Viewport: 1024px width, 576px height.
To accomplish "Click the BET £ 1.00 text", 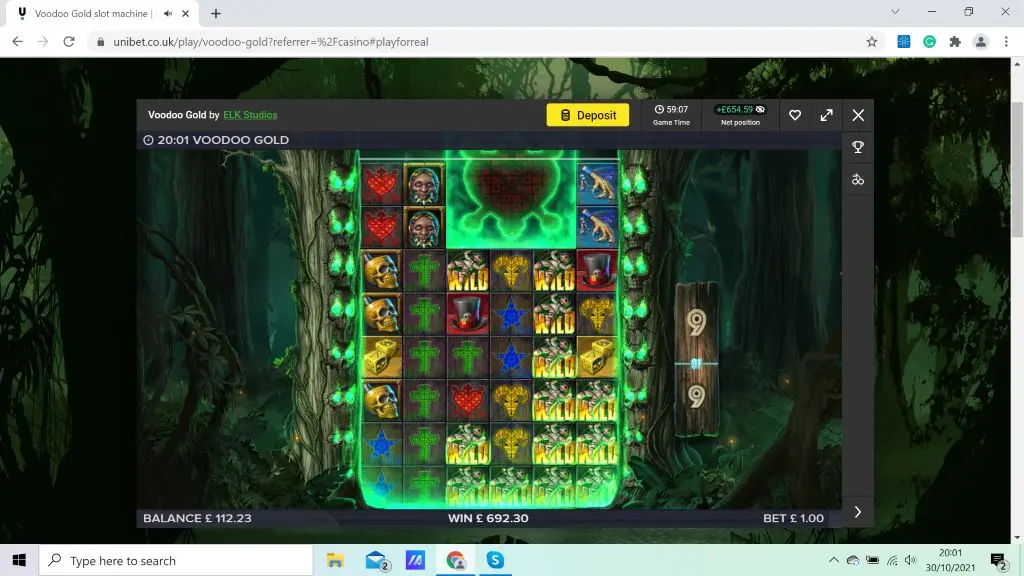I will [x=793, y=518].
